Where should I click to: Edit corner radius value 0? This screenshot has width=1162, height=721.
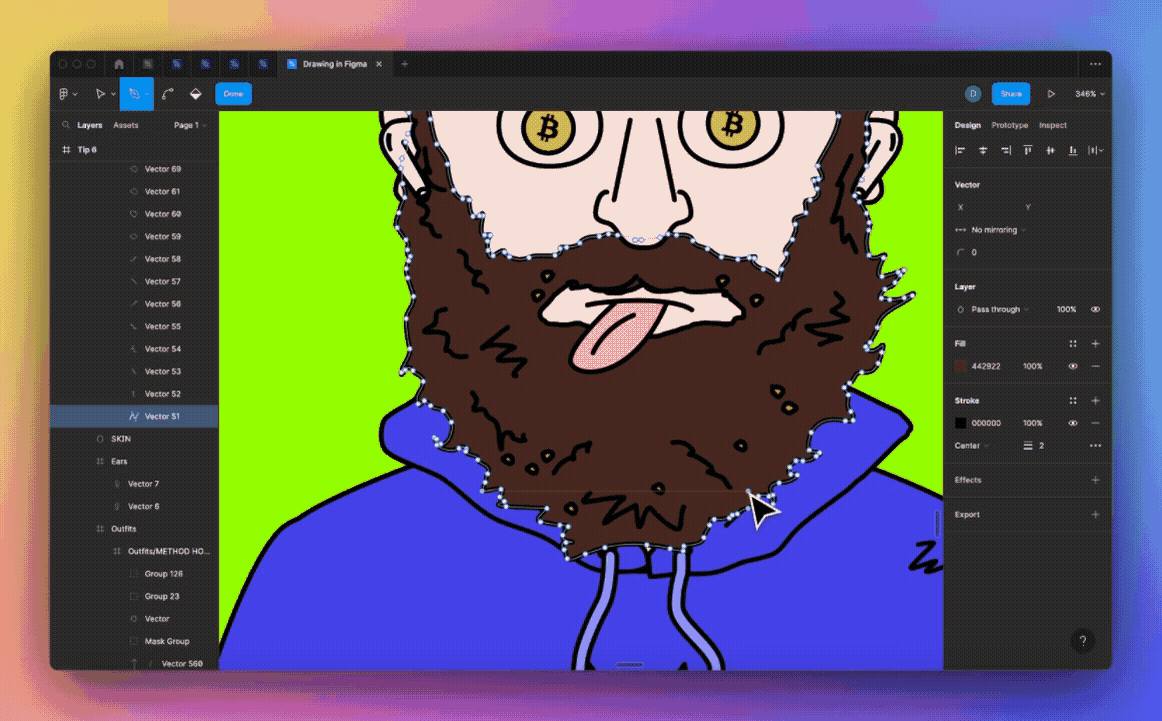pyautogui.click(x=974, y=253)
